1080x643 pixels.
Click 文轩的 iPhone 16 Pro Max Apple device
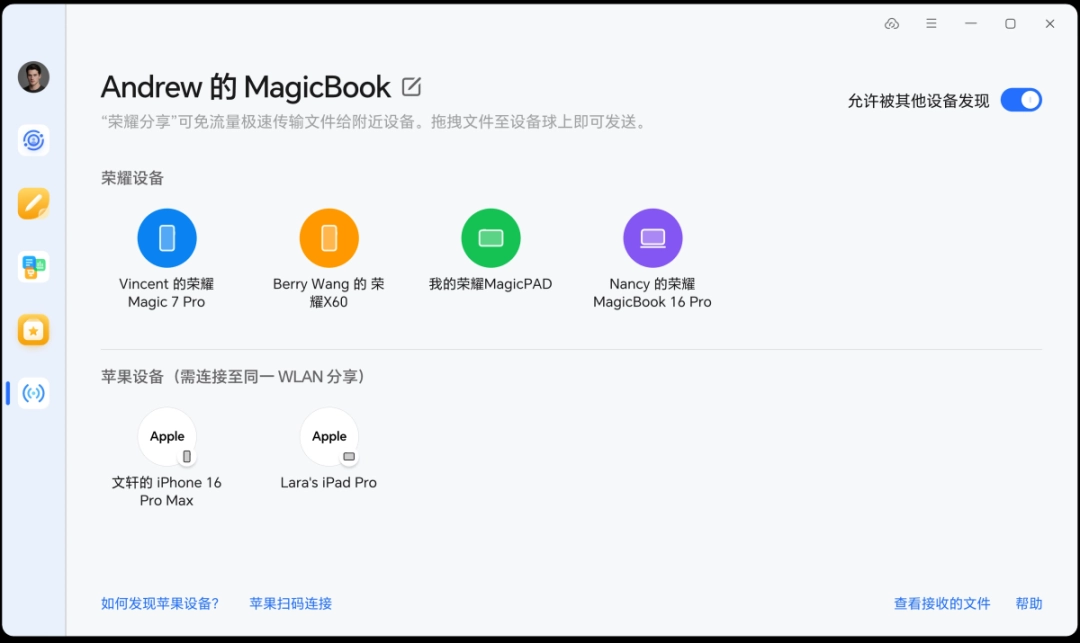[x=167, y=437]
